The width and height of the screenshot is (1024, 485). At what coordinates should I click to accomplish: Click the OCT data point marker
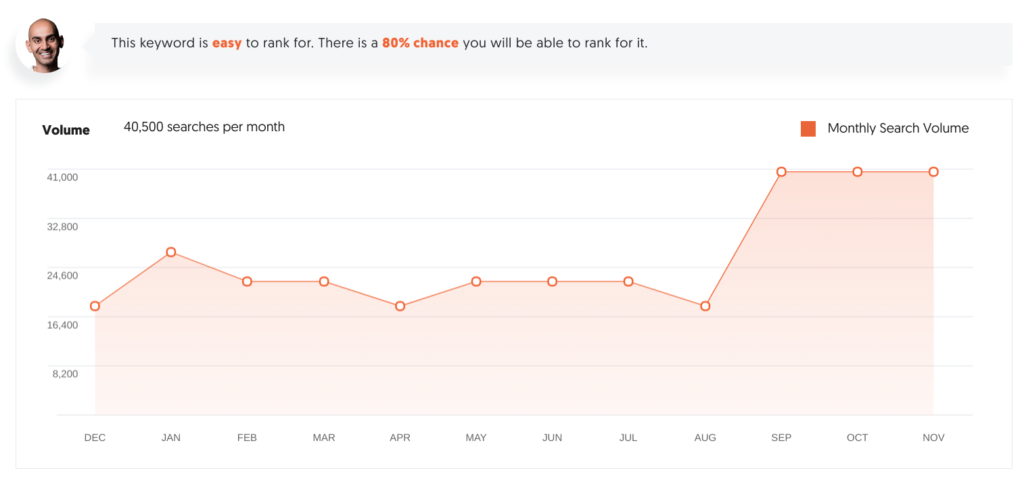[857, 172]
